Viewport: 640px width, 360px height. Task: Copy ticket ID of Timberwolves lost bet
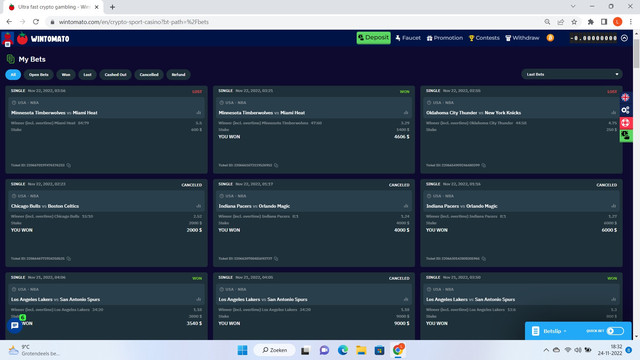click(x=69, y=165)
